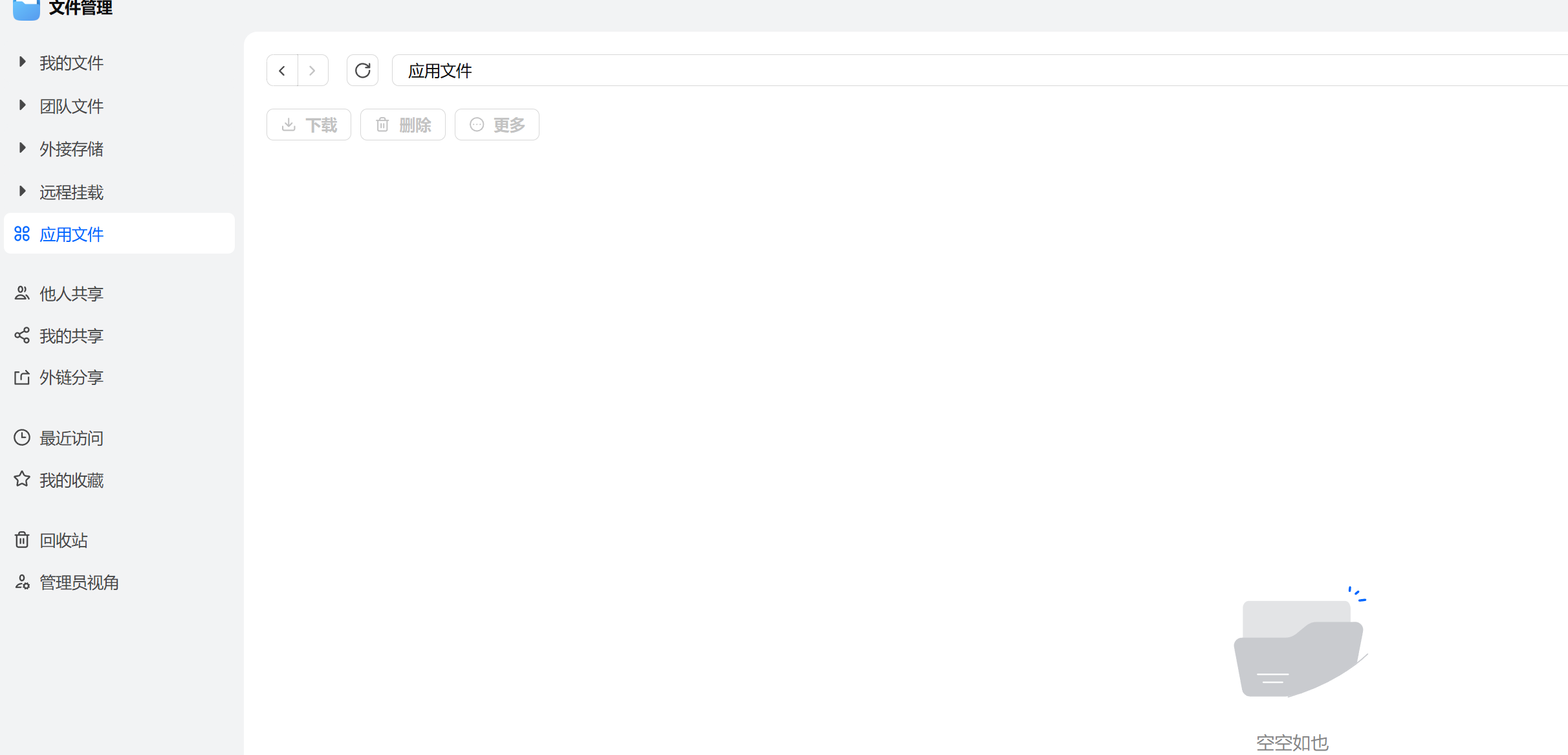Click the 删除 delete button
Viewport: 1568px width, 755px height.
tap(402, 125)
